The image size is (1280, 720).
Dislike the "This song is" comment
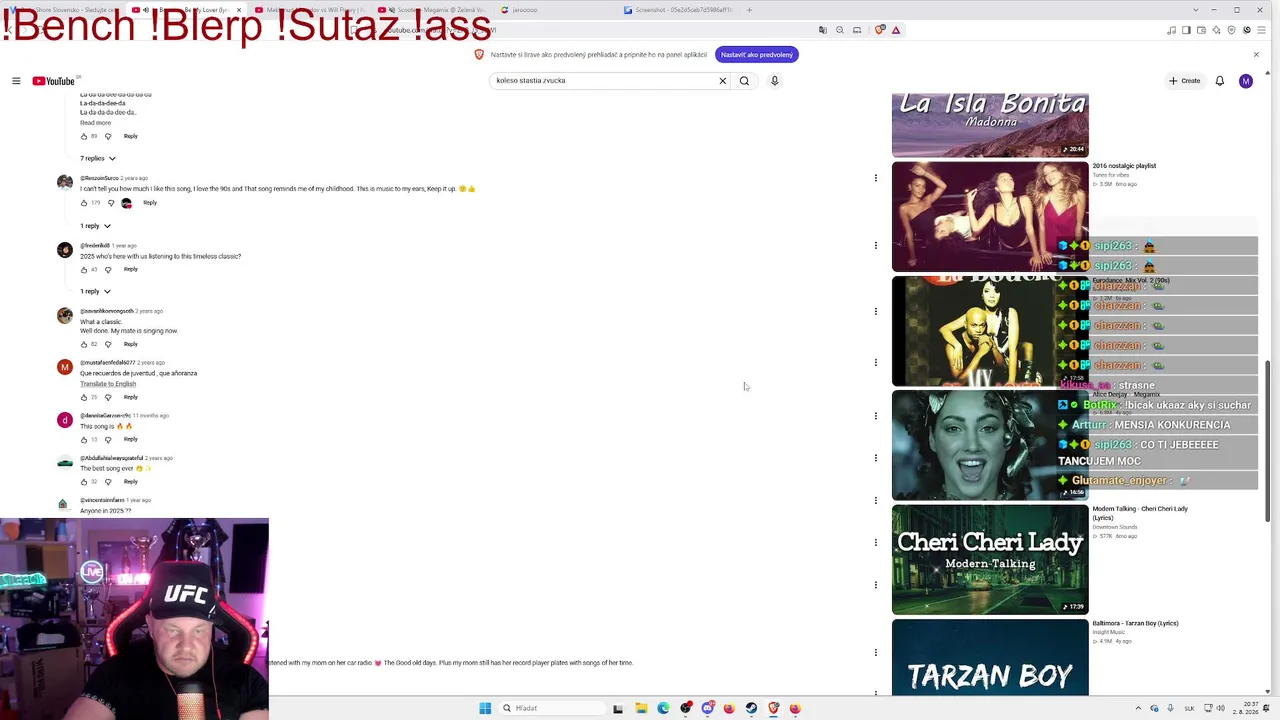pos(108,439)
